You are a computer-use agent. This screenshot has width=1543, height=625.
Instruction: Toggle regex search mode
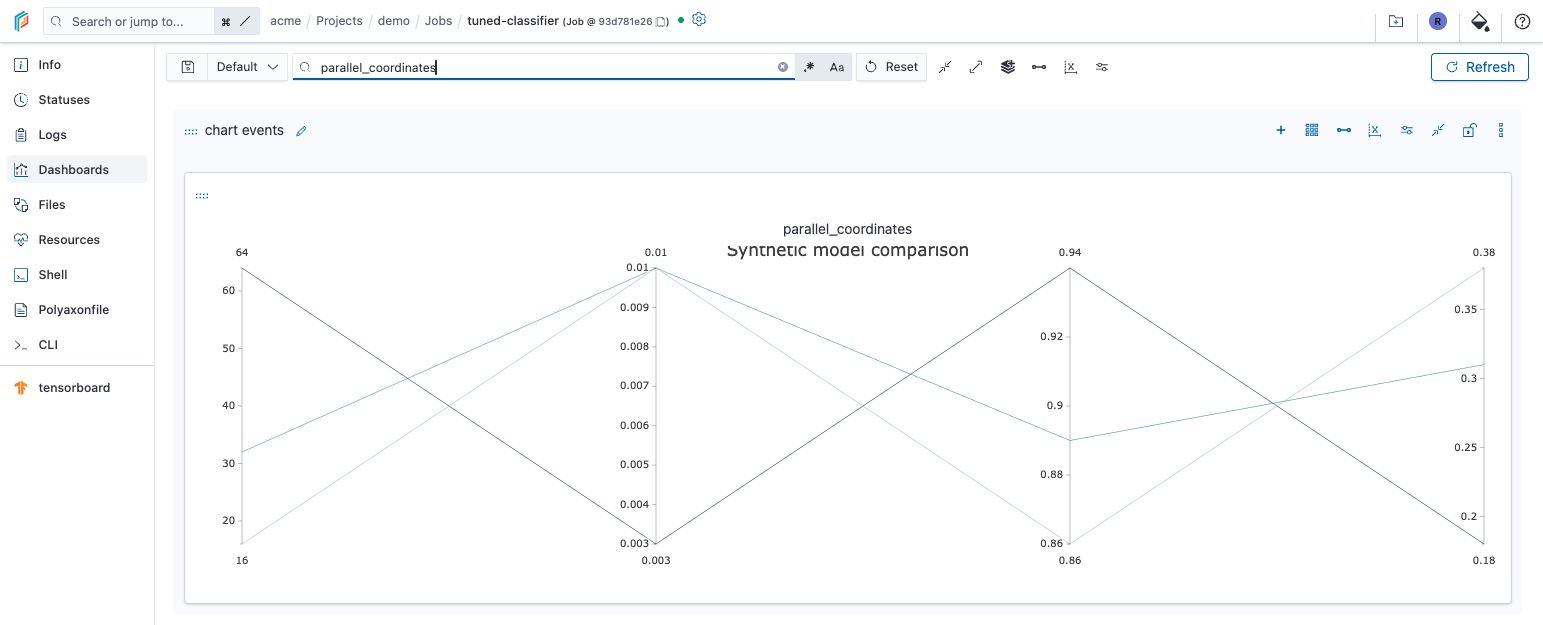[809, 67]
